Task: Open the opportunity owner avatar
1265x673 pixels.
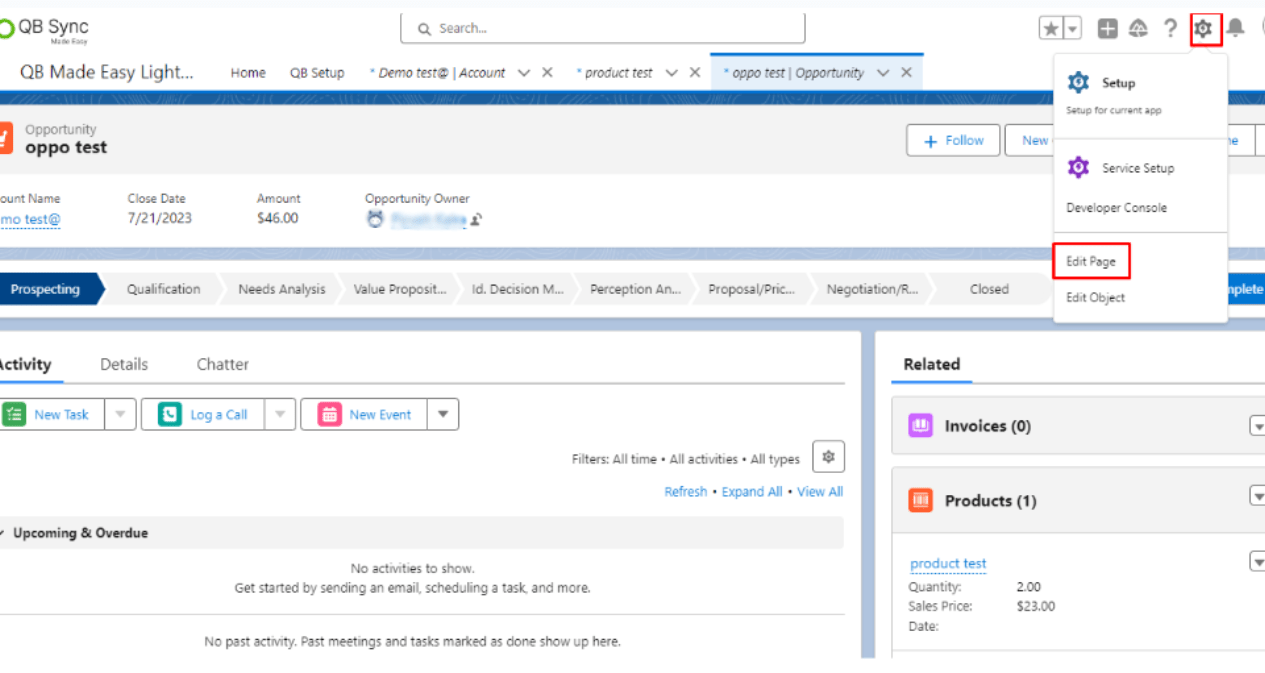Action: [375, 219]
